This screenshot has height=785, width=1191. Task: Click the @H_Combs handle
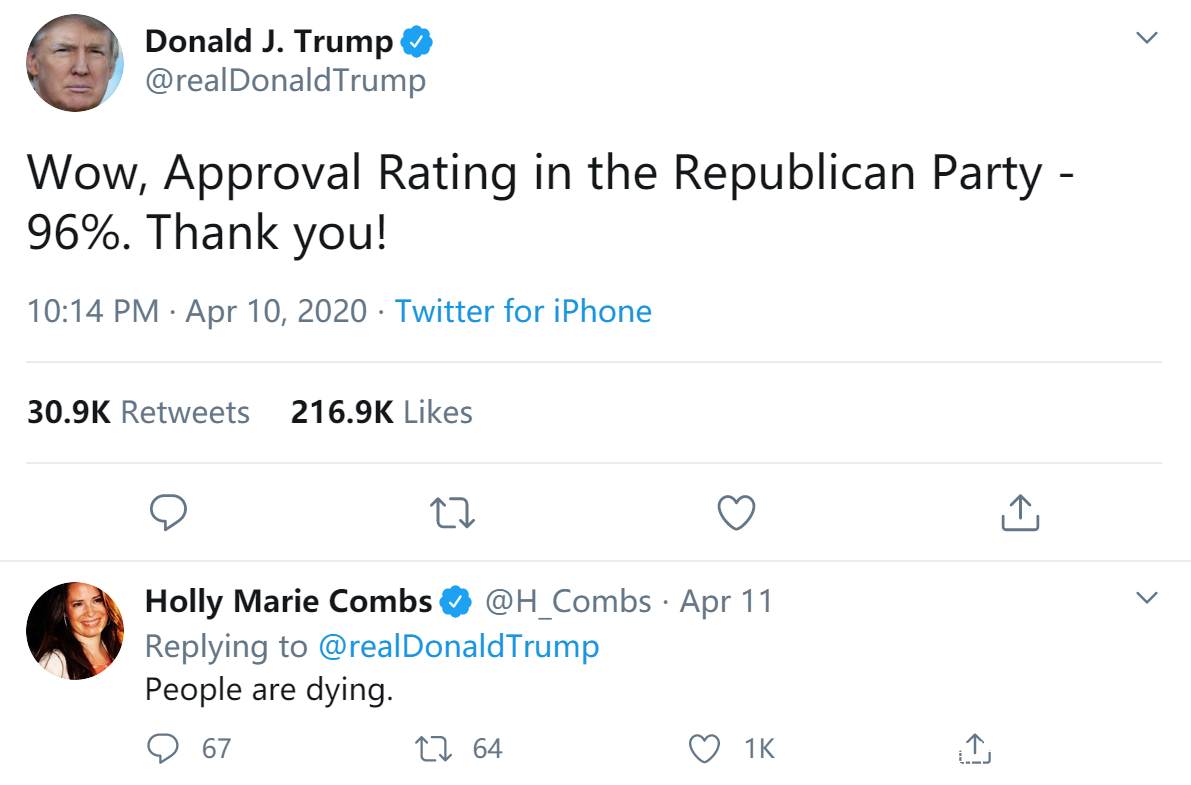[x=567, y=601]
